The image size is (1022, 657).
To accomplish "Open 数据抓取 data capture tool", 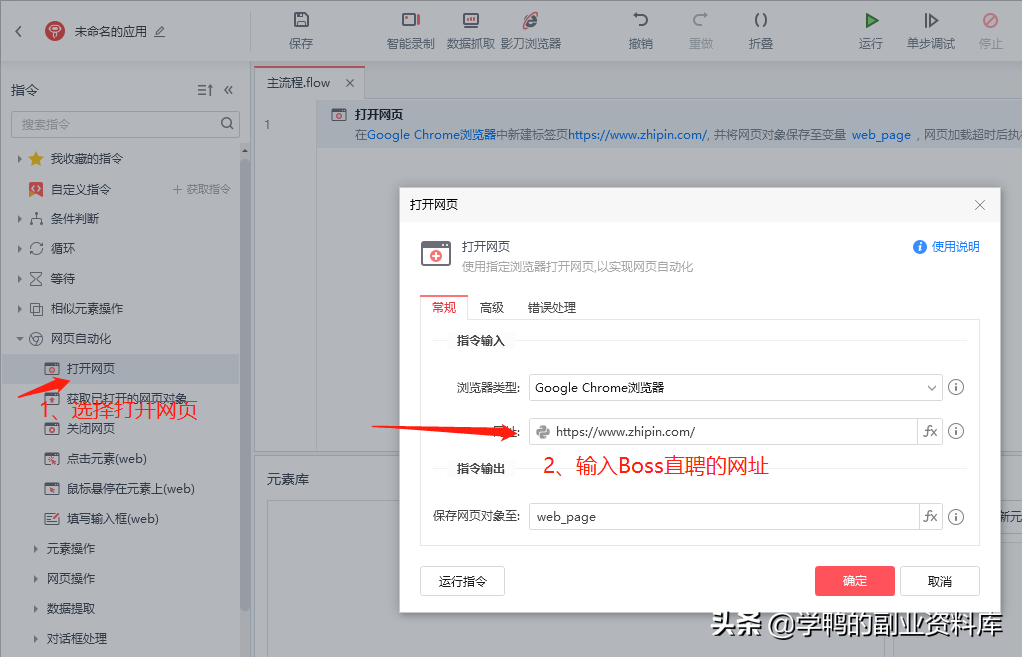I will coord(471,31).
